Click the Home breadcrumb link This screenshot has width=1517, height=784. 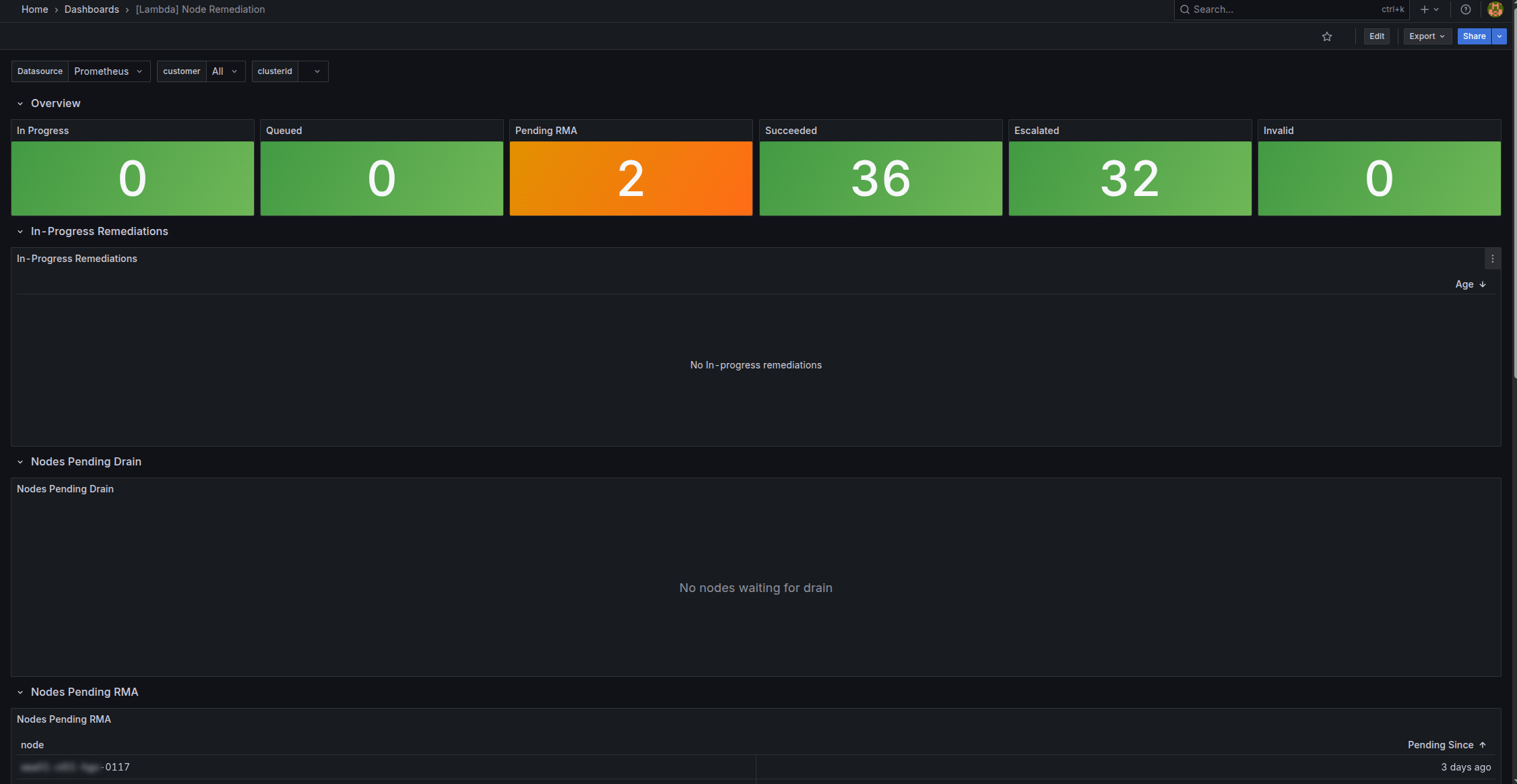click(34, 9)
